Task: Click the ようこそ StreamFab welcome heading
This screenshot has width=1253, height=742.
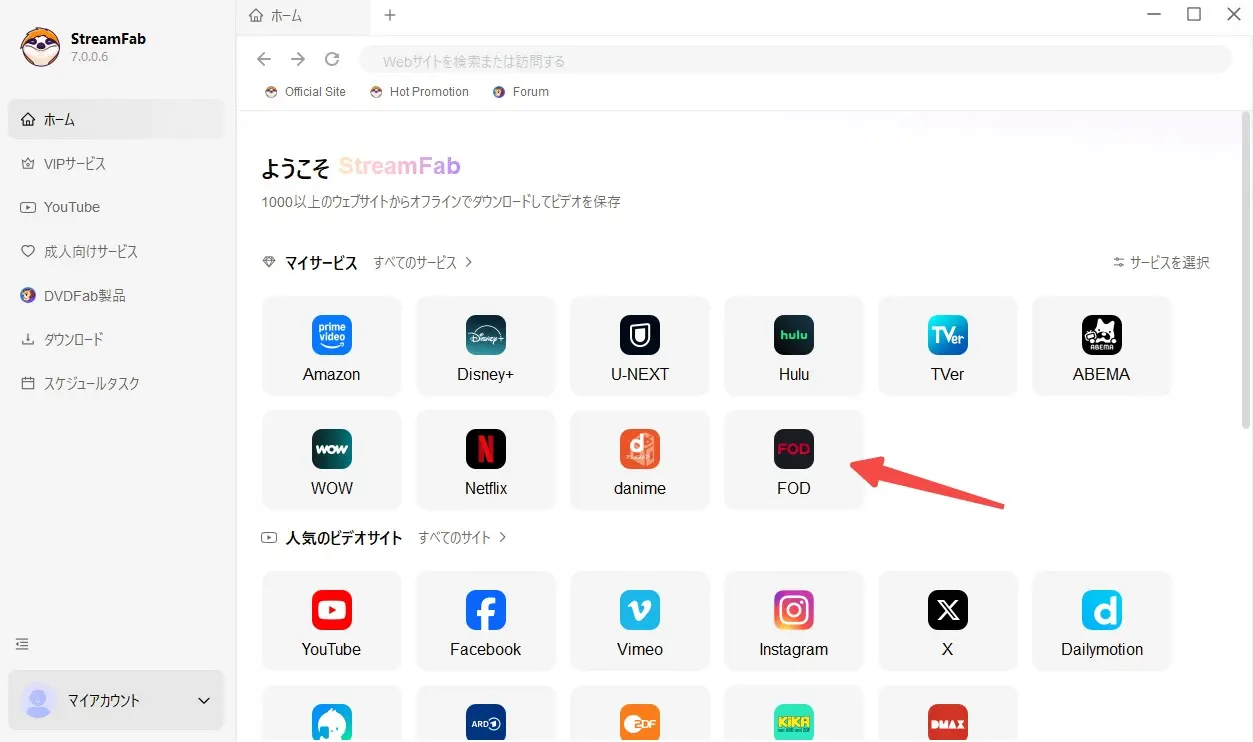Action: tap(361, 167)
